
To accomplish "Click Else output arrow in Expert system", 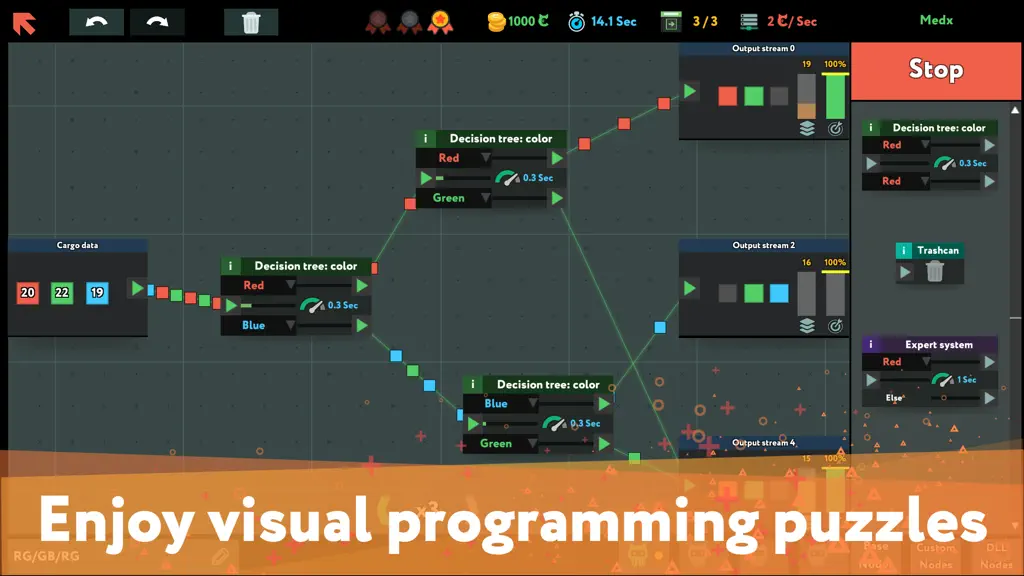I will [x=989, y=398].
